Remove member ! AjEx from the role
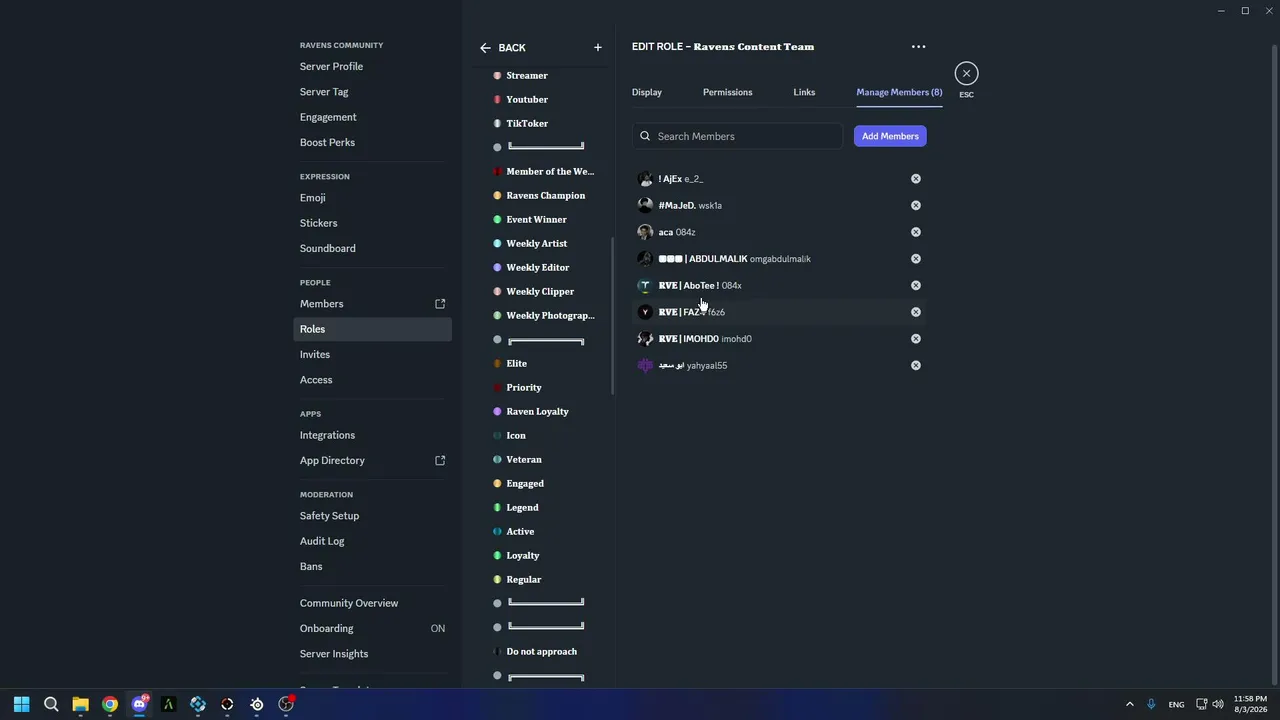 (915, 179)
